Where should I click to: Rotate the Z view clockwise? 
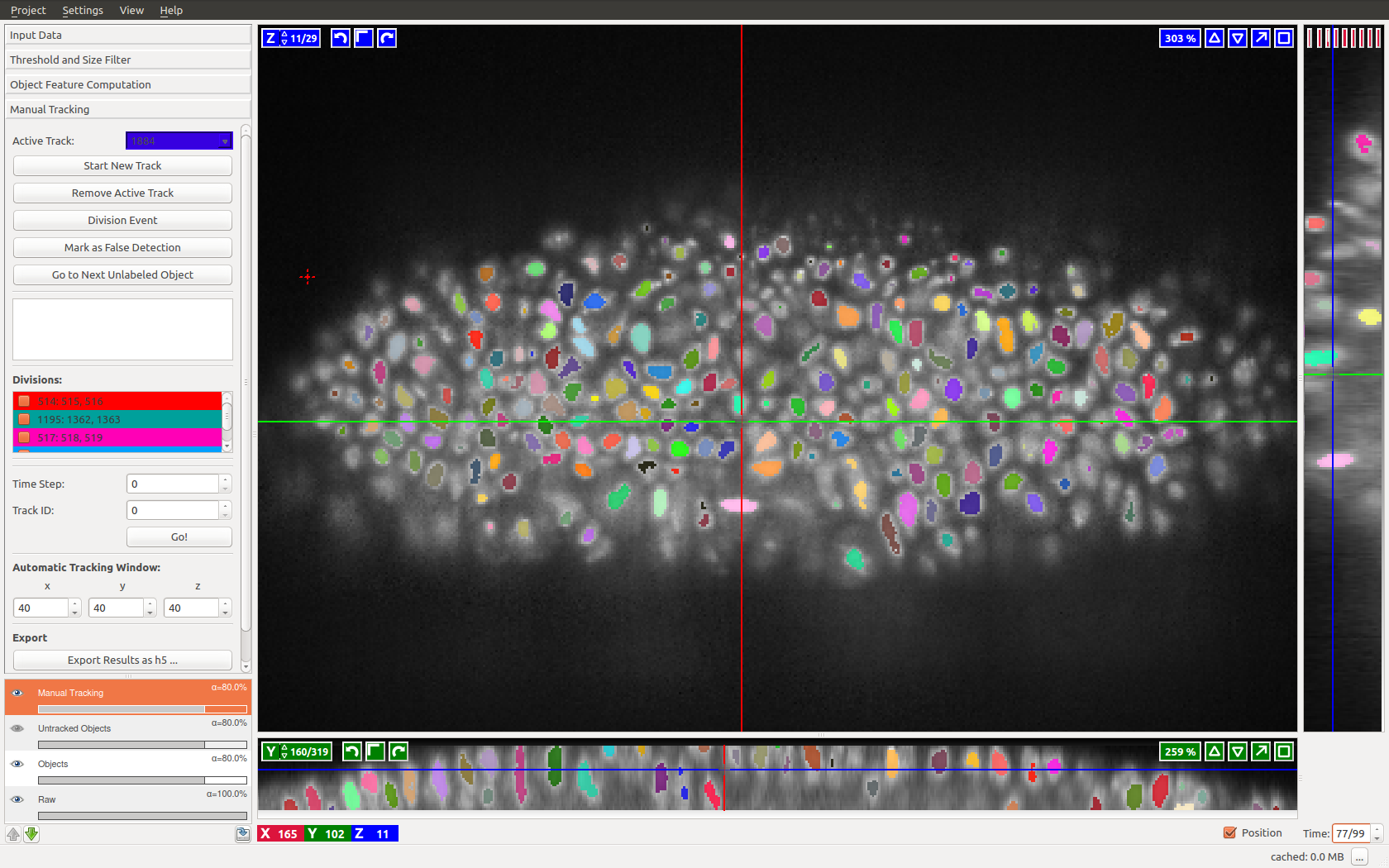tap(387, 38)
